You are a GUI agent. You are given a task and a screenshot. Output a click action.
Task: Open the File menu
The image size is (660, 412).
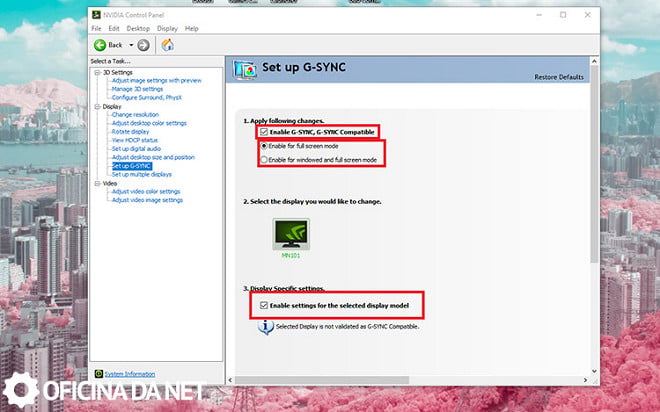click(x=96, y=29)
